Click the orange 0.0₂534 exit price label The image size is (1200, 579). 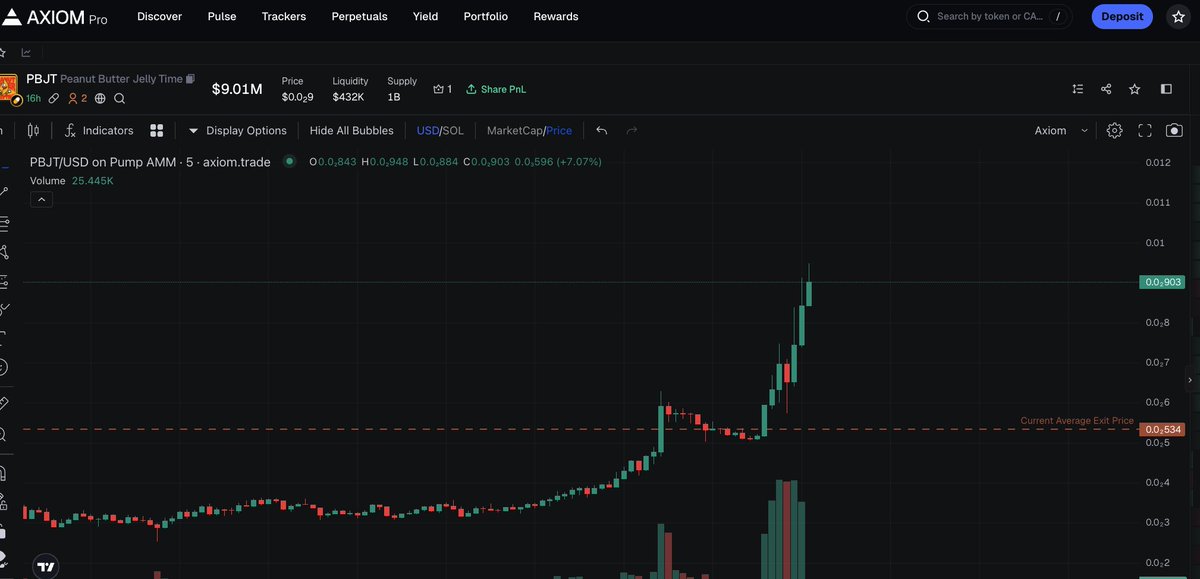pos(1162,430)
